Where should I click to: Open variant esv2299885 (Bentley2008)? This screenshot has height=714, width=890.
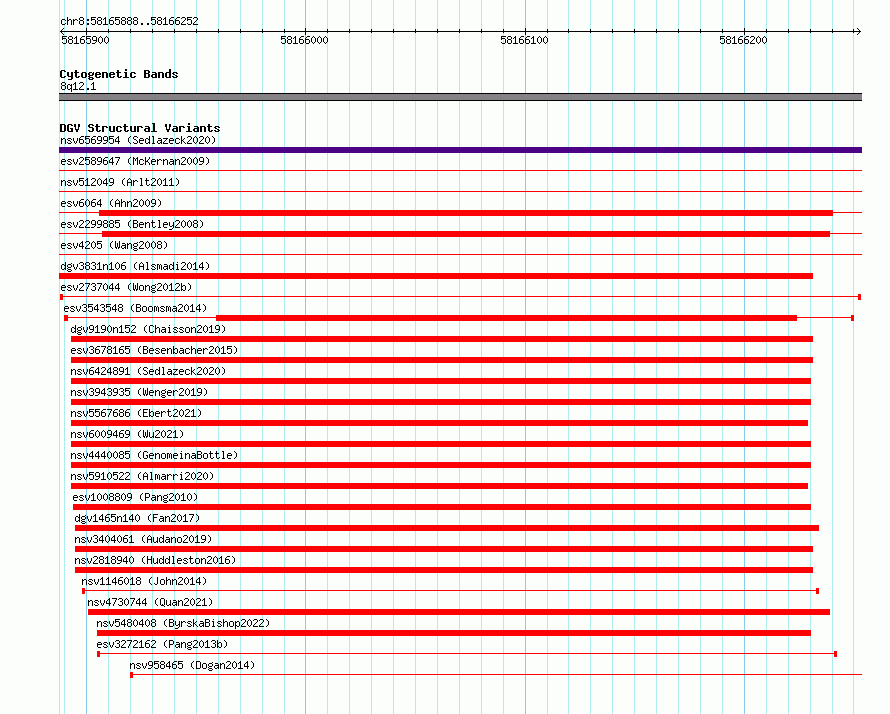click(x=132, y=224)
